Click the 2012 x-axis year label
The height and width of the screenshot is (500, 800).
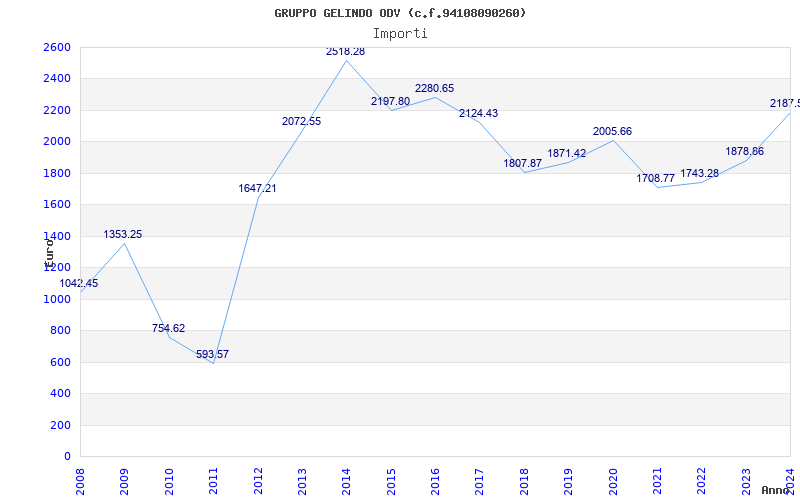[x=258, y=481]
